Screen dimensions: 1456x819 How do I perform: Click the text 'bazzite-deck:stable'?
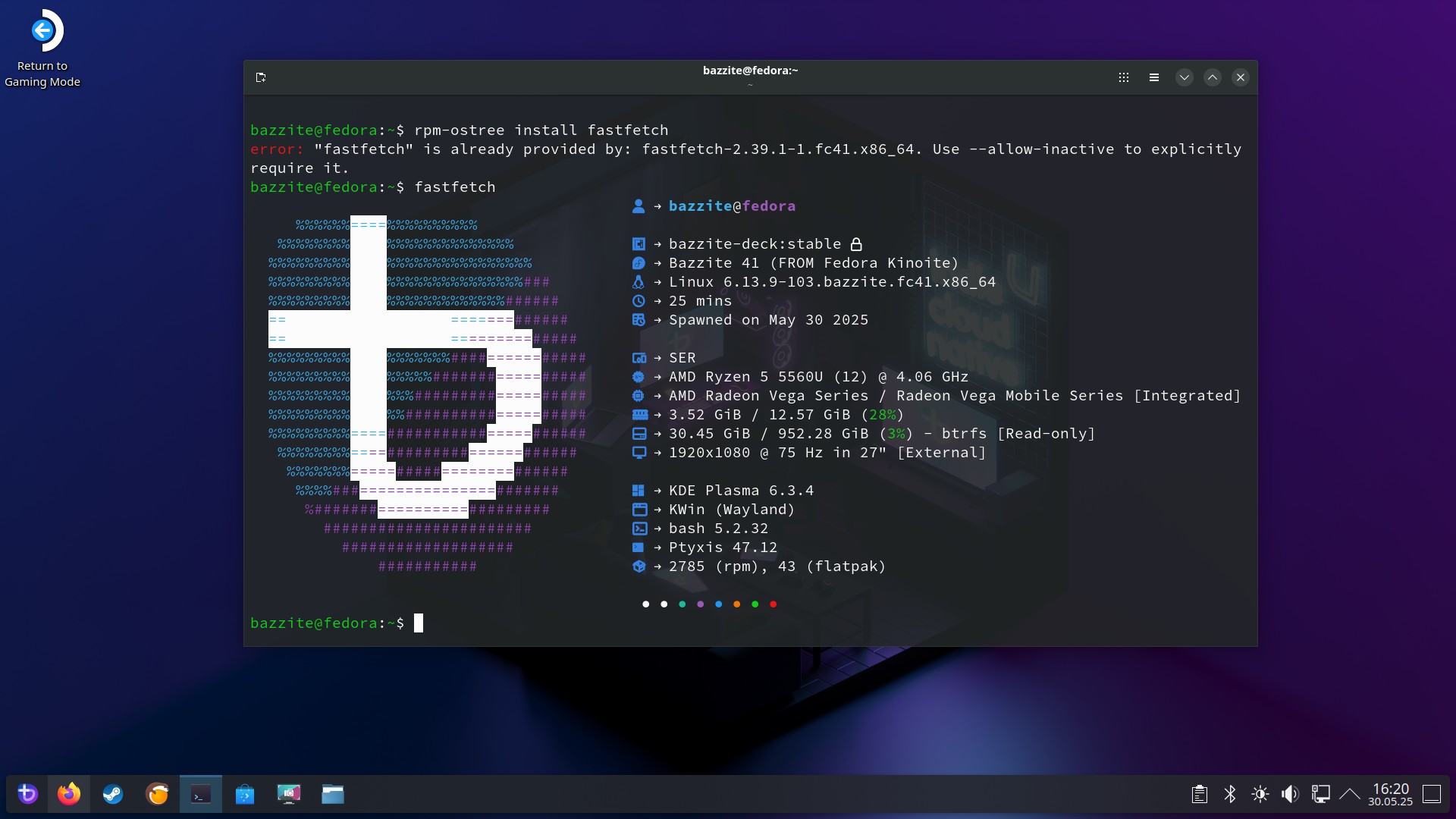click(x=755, y=244)
